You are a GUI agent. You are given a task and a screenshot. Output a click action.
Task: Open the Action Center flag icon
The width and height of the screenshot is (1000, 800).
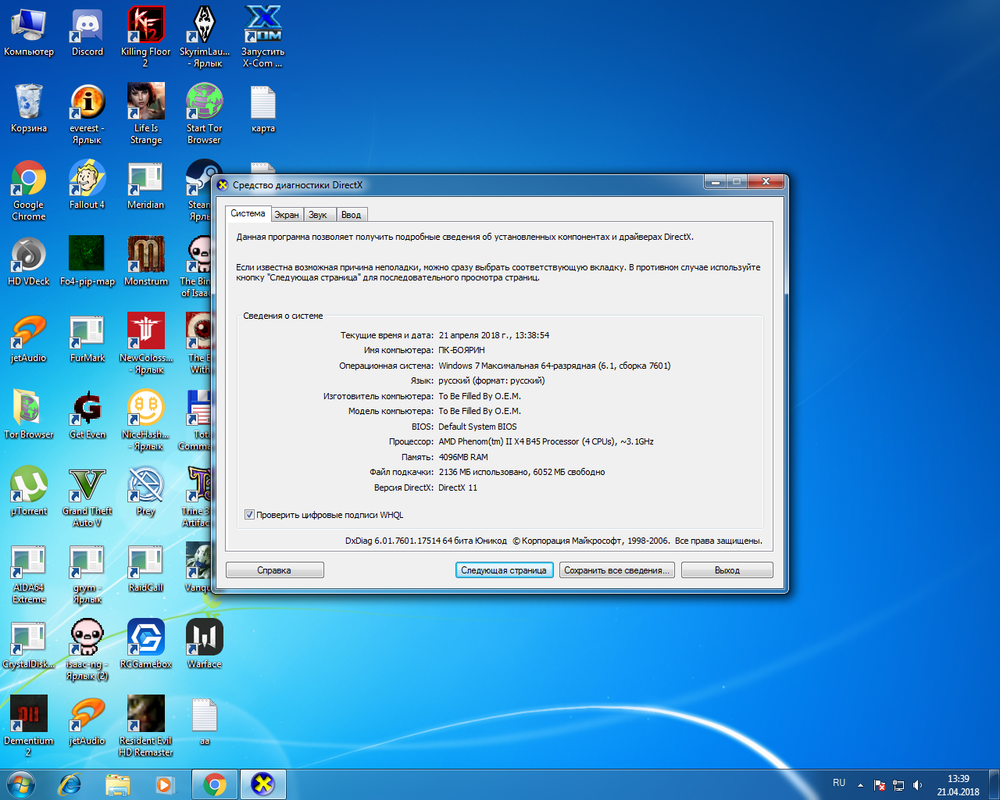[x=879, y=785]
